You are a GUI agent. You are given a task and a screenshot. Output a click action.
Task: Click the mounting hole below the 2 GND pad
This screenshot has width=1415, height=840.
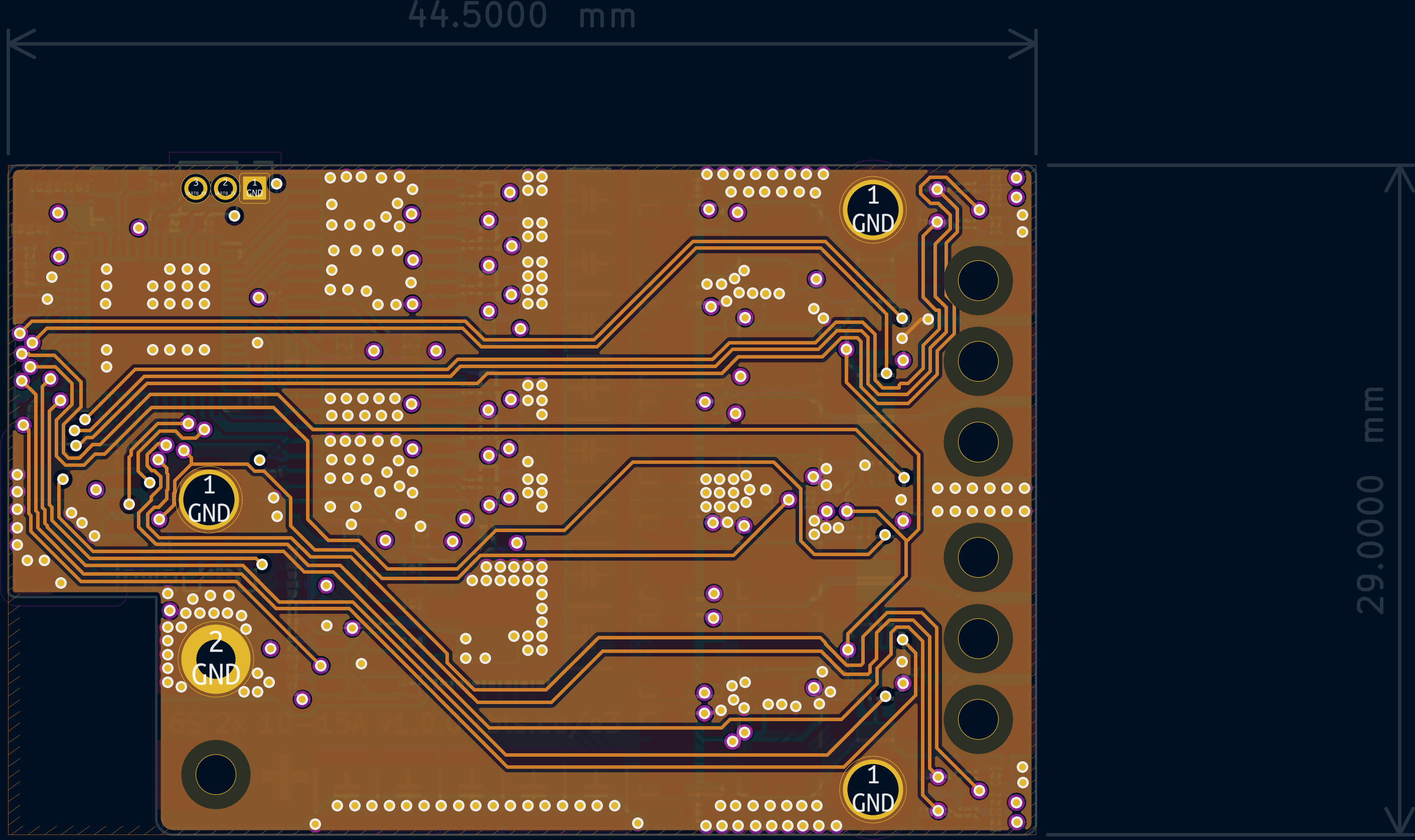pos(216,774)
